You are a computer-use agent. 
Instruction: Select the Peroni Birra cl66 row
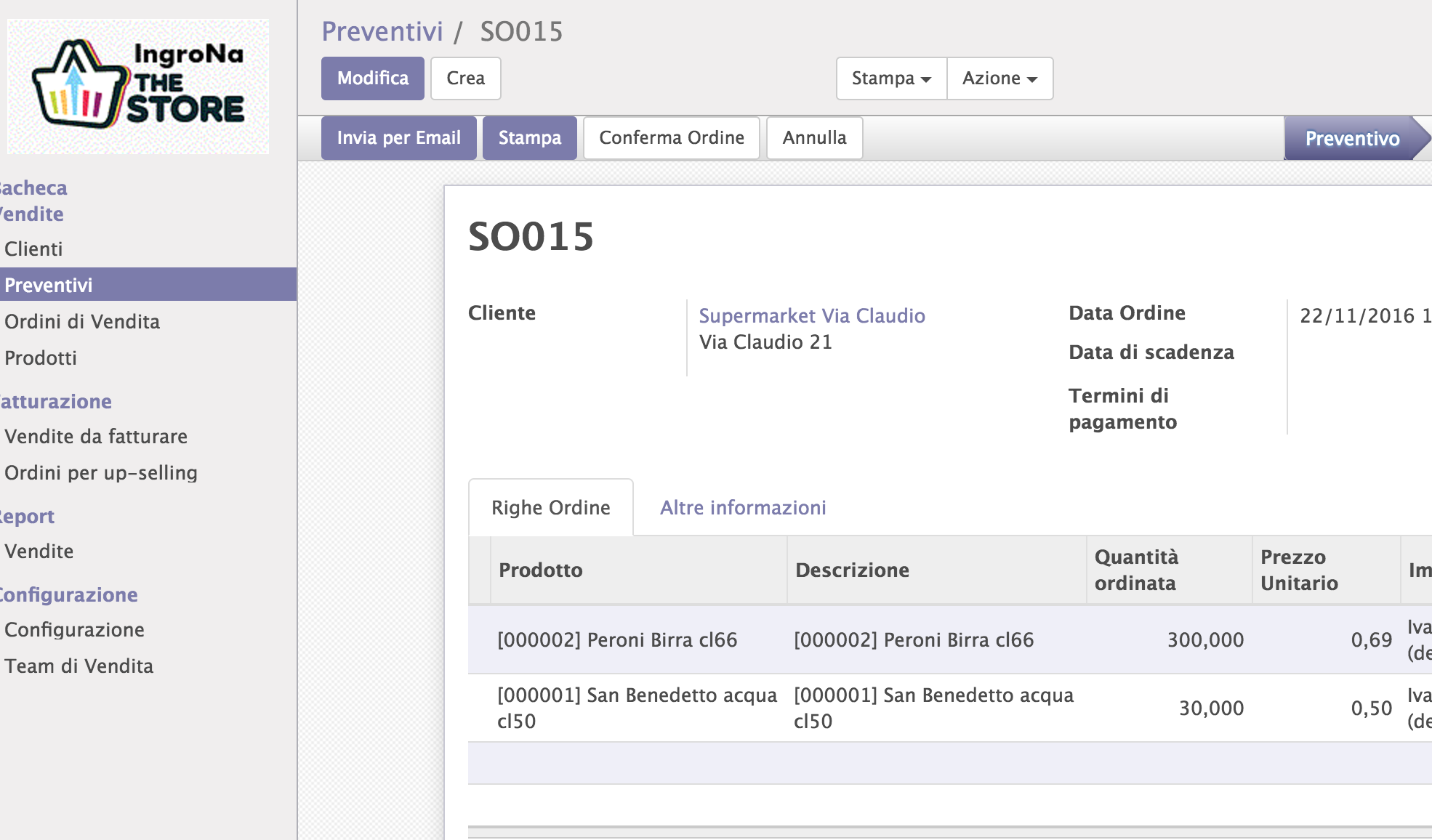pyautogui.click(x=617, y=640)
